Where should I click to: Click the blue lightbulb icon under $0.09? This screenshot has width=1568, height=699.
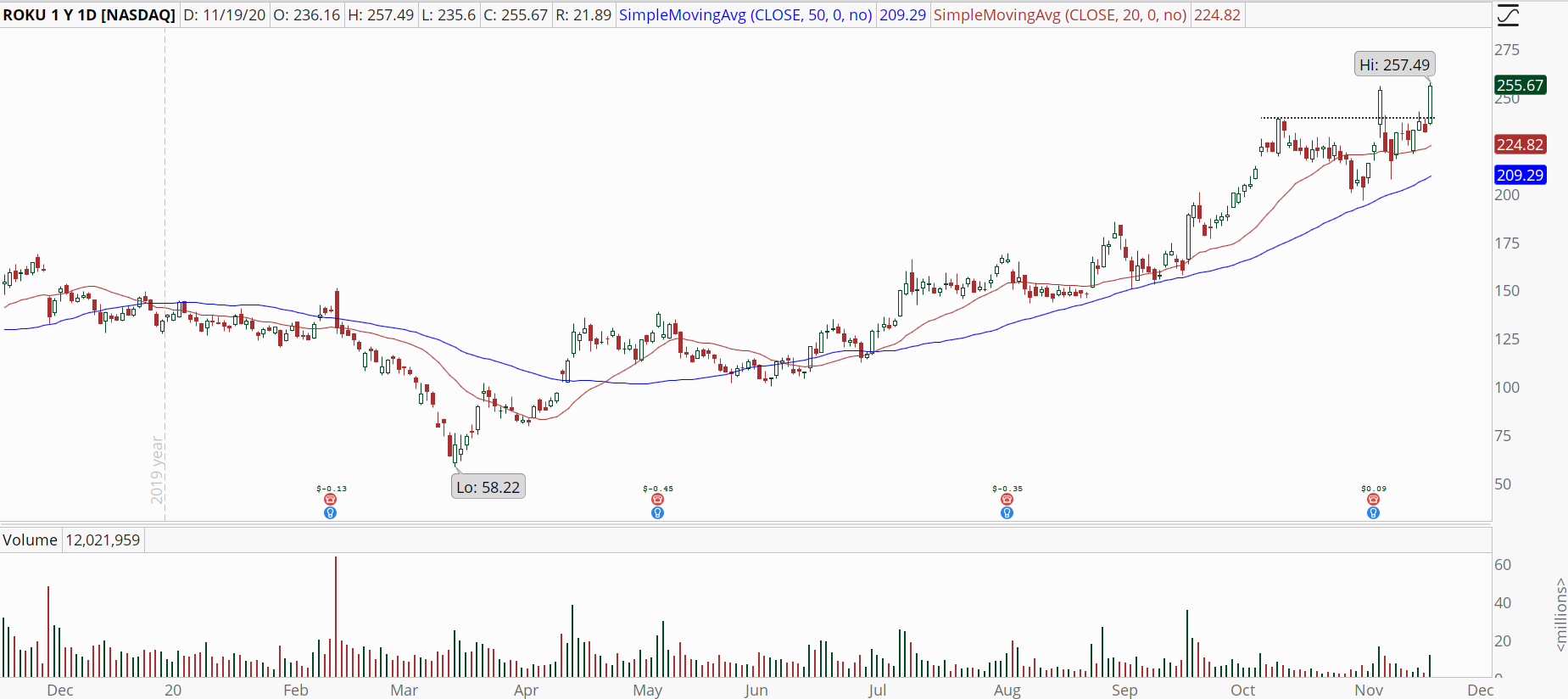tap(1373, 512)
